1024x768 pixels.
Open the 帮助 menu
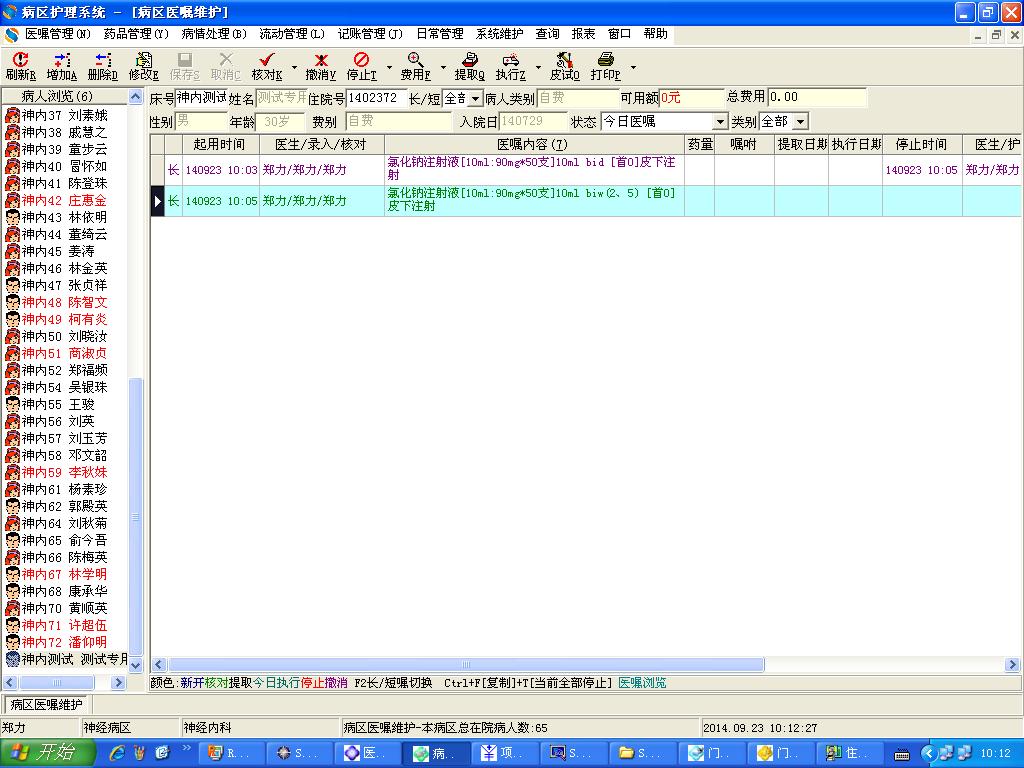click(655, 34)
